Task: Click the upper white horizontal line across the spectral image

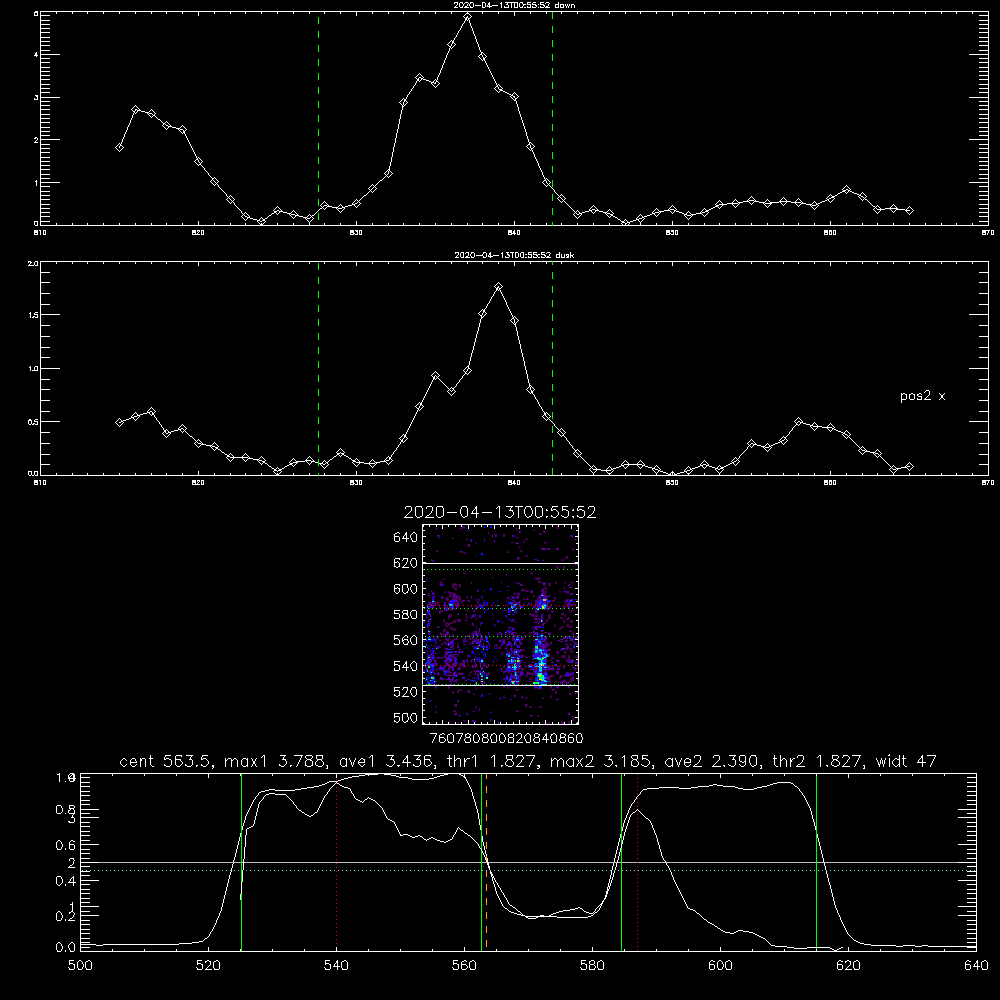Action: pos(501,563)
